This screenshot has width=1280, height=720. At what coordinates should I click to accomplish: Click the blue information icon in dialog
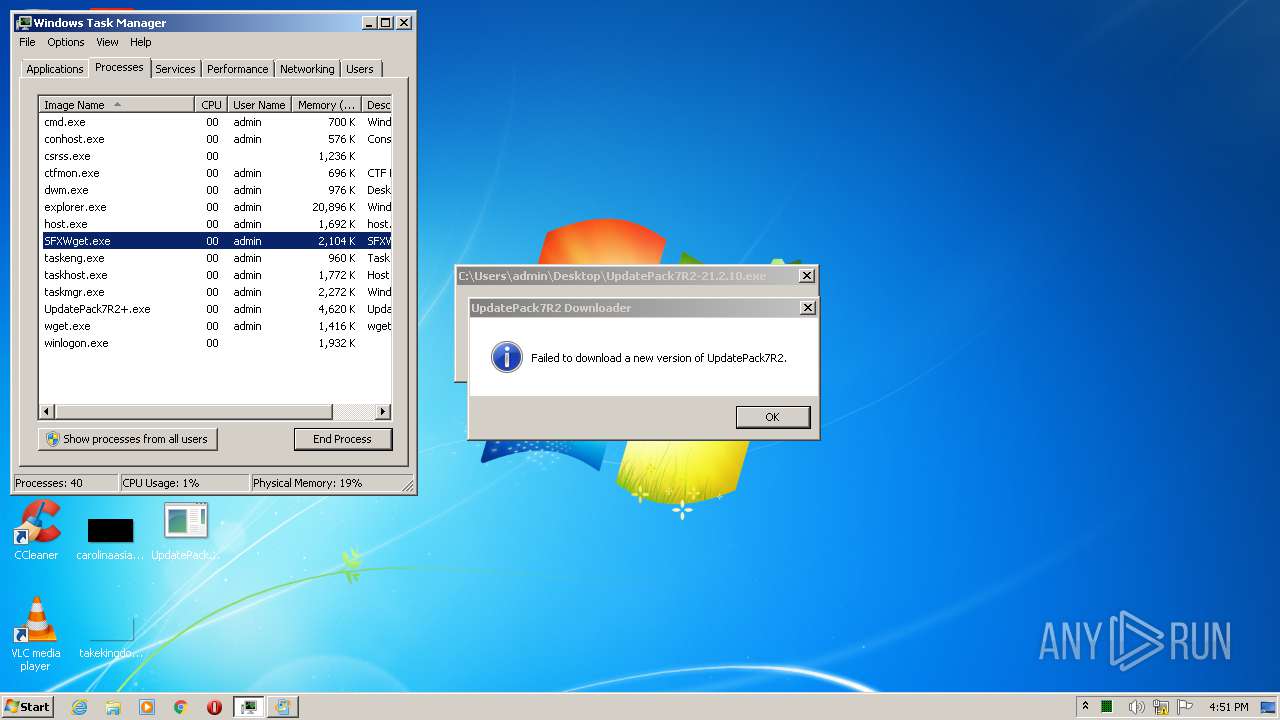[507, 357]
